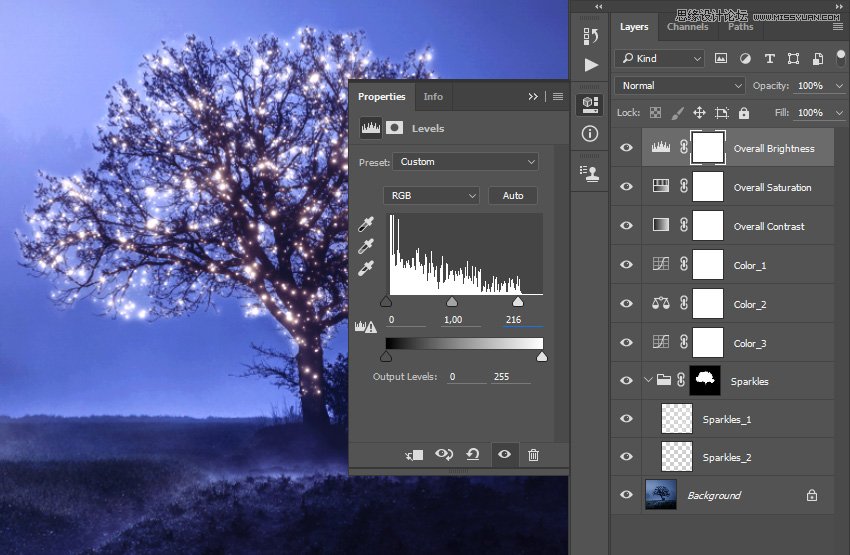
Task: Click the clip to layer icon
Action: [x=414, y=455]
